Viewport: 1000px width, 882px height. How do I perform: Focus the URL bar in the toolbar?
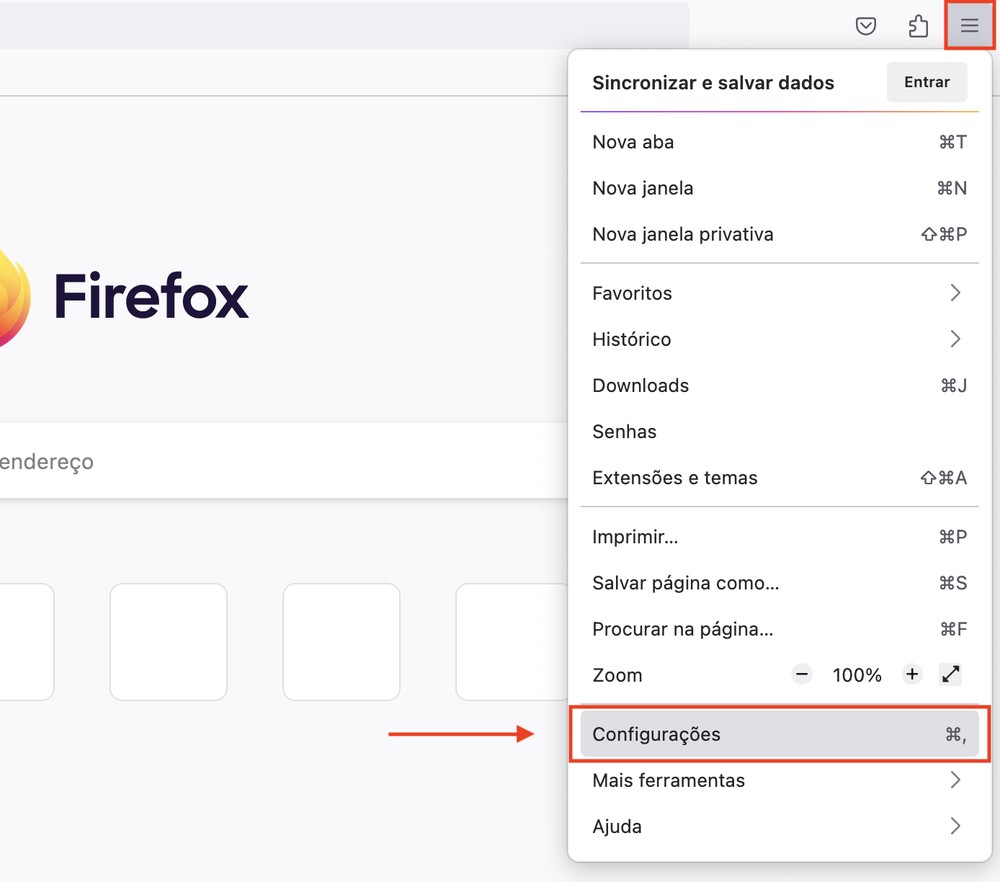(344, 26)
